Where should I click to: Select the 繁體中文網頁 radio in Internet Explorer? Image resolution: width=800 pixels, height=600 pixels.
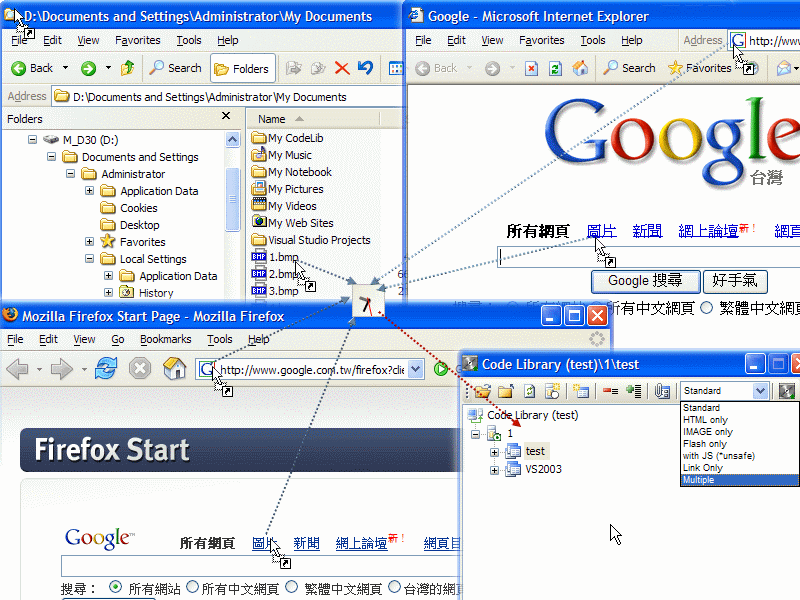pos(707,308)
